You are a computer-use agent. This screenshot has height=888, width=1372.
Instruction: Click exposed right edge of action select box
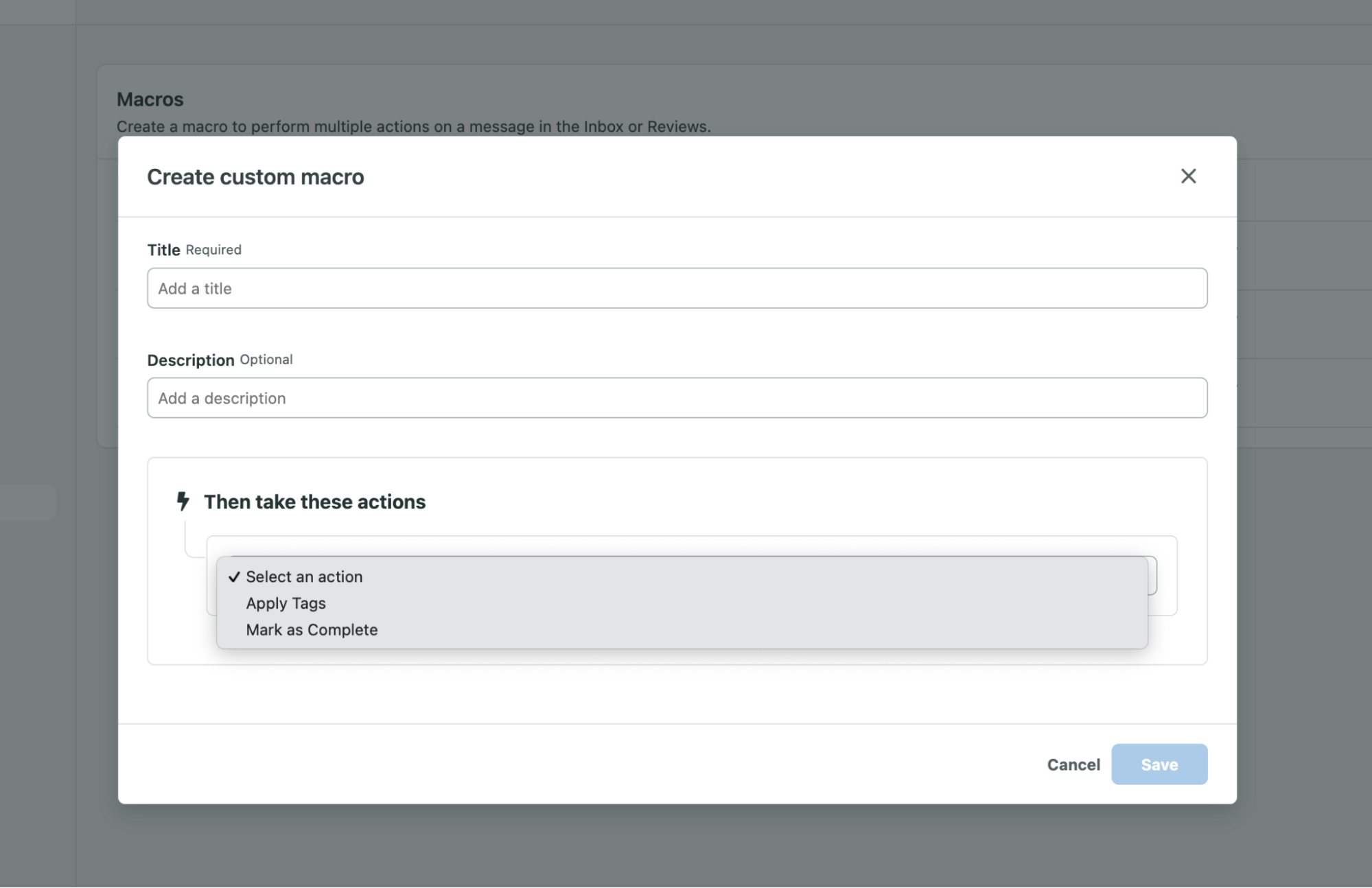click(1152, 576)
